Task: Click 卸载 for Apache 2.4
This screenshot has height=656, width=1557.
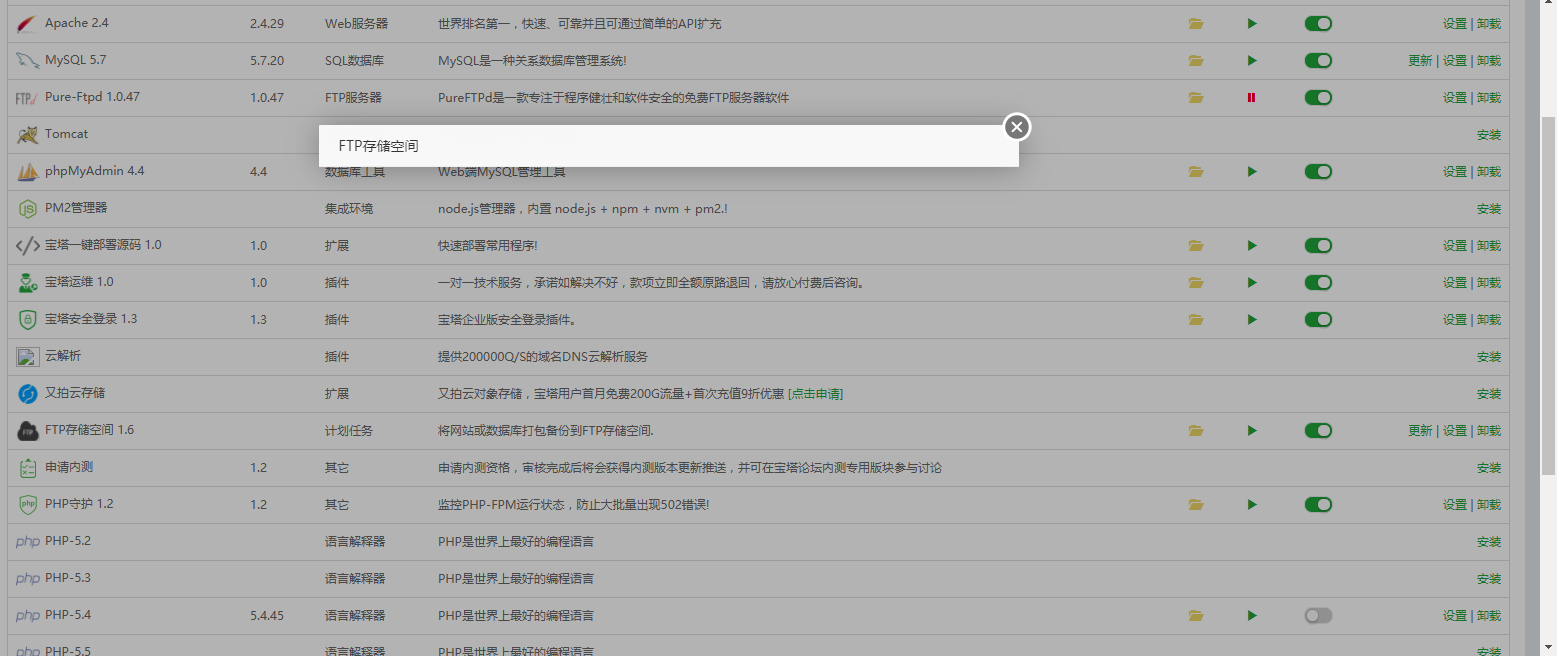Action: point(1489,24)
